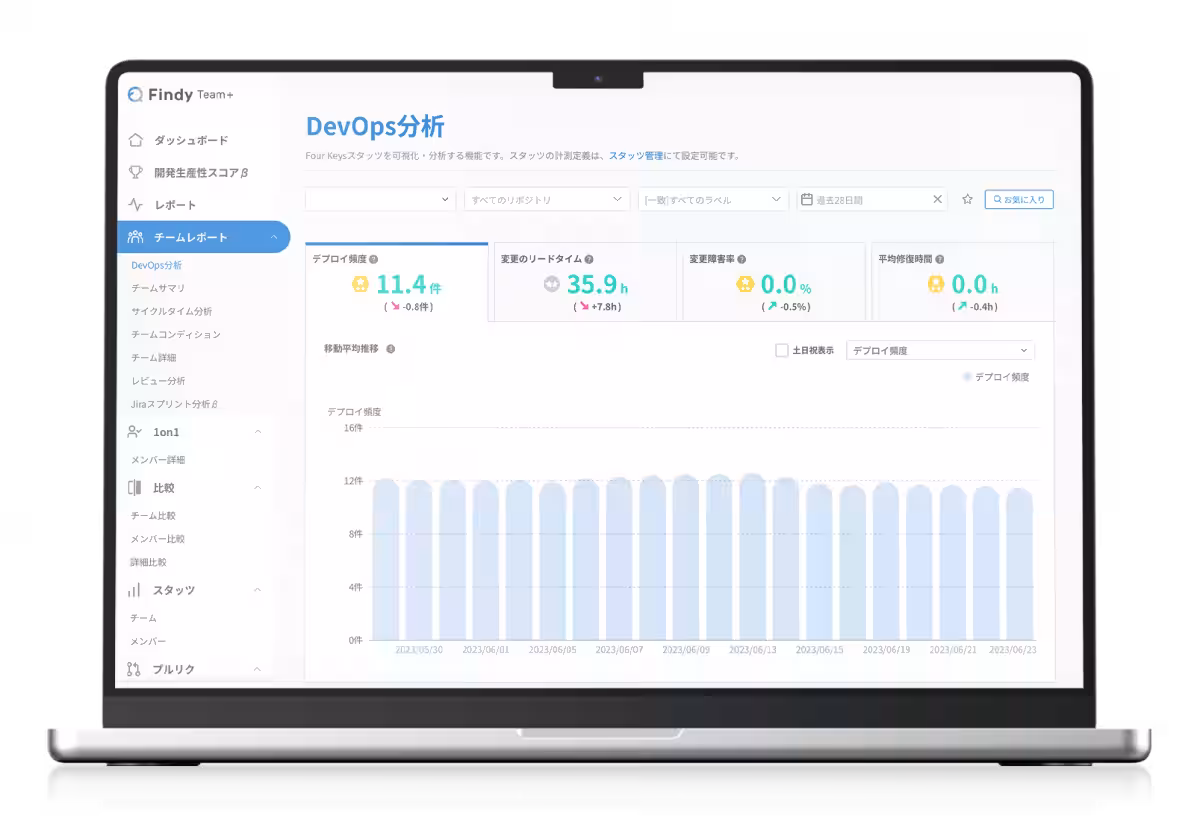Open the すべてのリポジトリ dropdown

click(x=546, y=200)
